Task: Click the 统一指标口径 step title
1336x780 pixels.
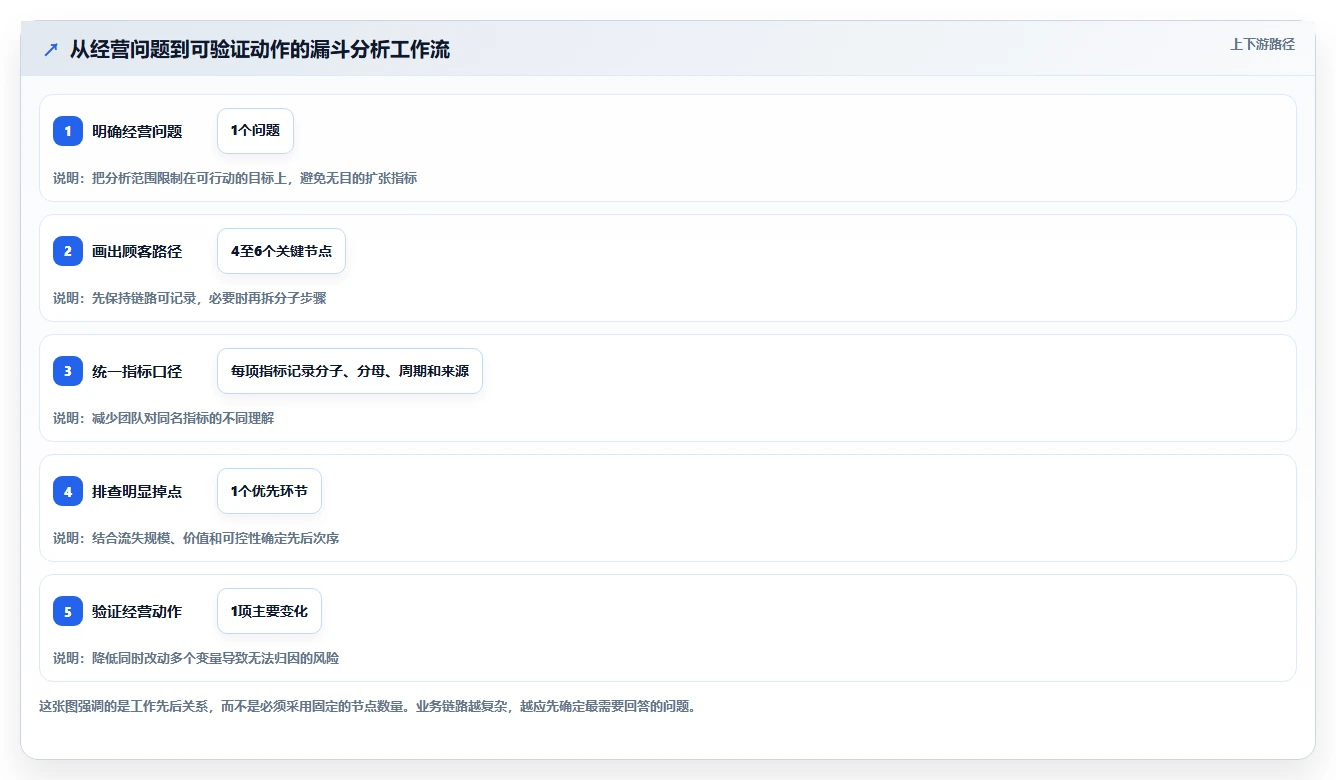Action: (x=137, y=371)
